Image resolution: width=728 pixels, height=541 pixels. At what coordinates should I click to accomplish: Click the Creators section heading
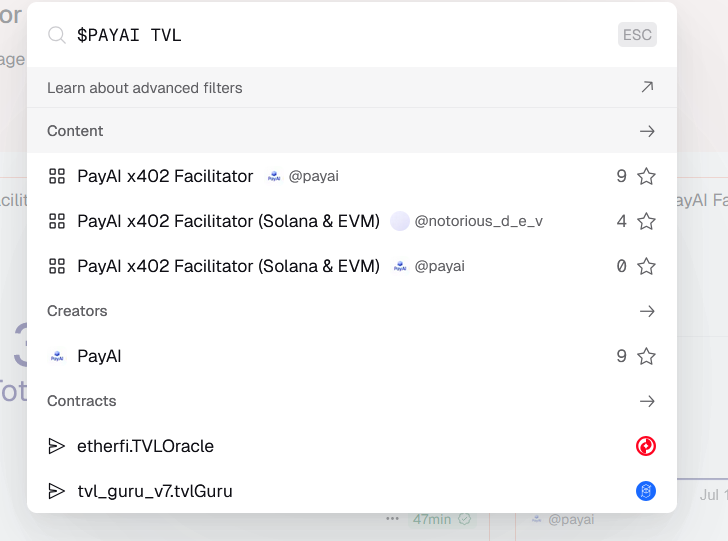[77, 311]
